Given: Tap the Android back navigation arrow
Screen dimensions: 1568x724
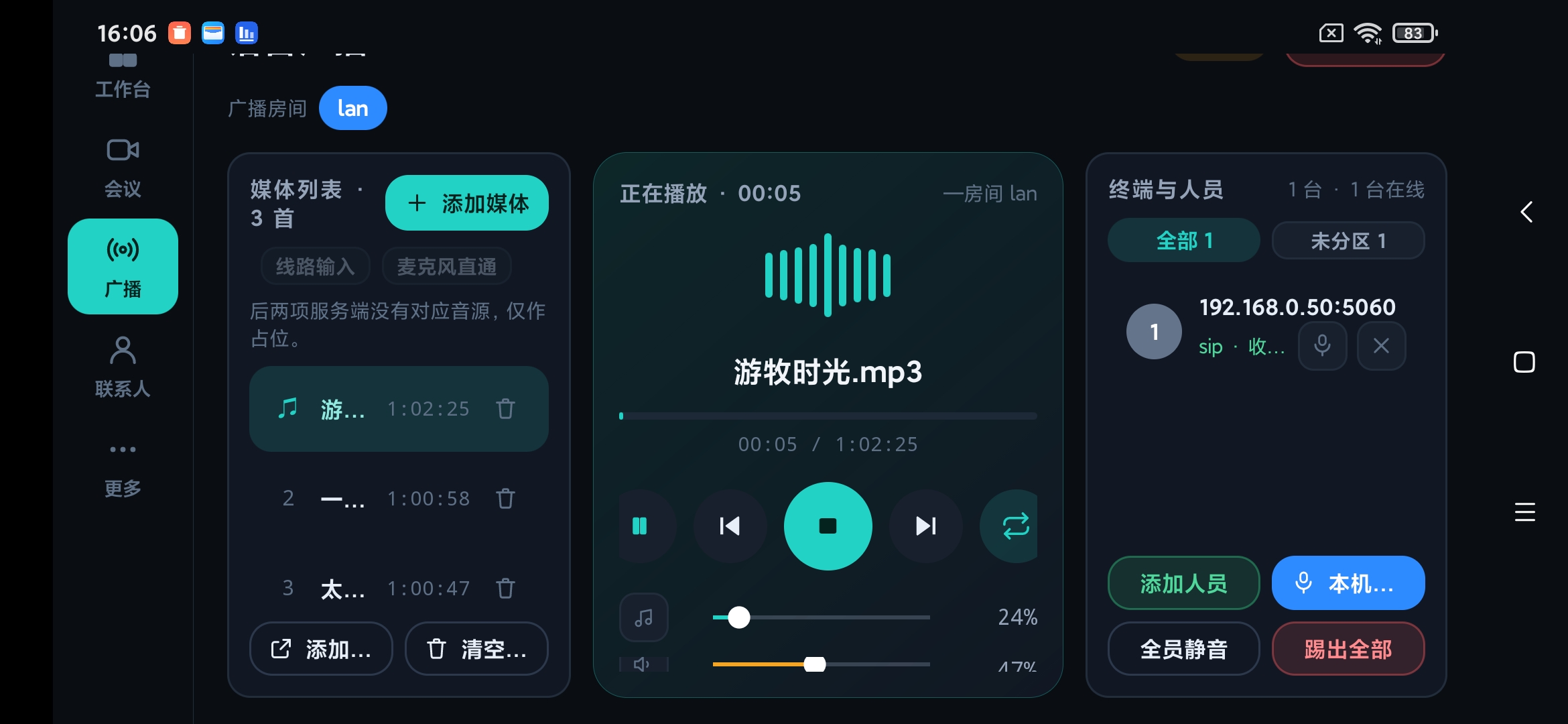Looking at the screenshot, I should [1525, 213].
